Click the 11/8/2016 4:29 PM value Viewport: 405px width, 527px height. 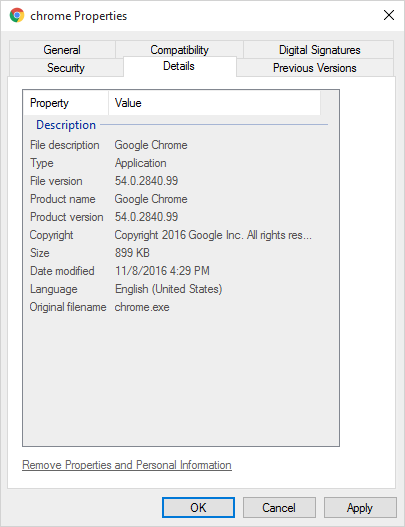(162, 271)
